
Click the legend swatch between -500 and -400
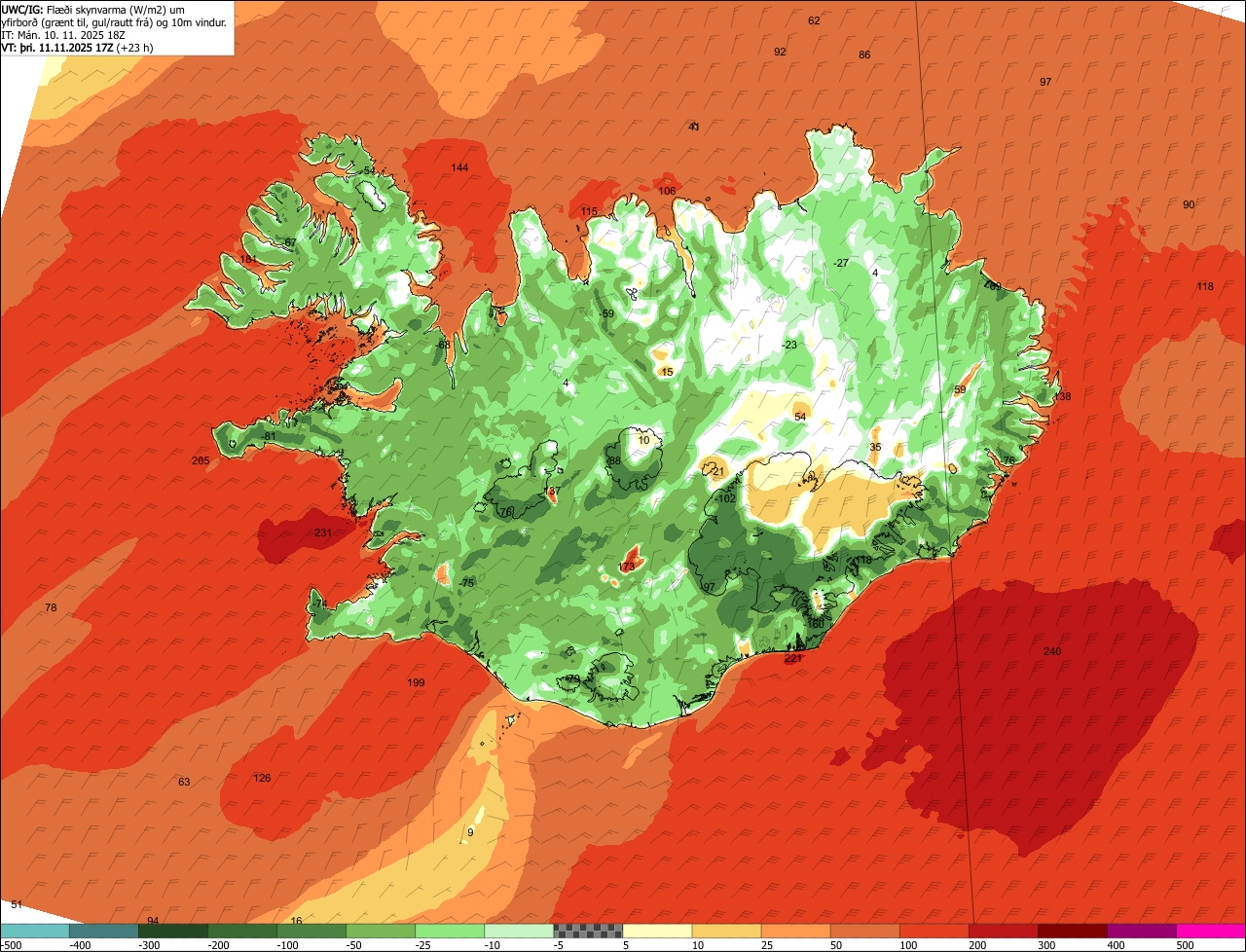pos(34,931)
